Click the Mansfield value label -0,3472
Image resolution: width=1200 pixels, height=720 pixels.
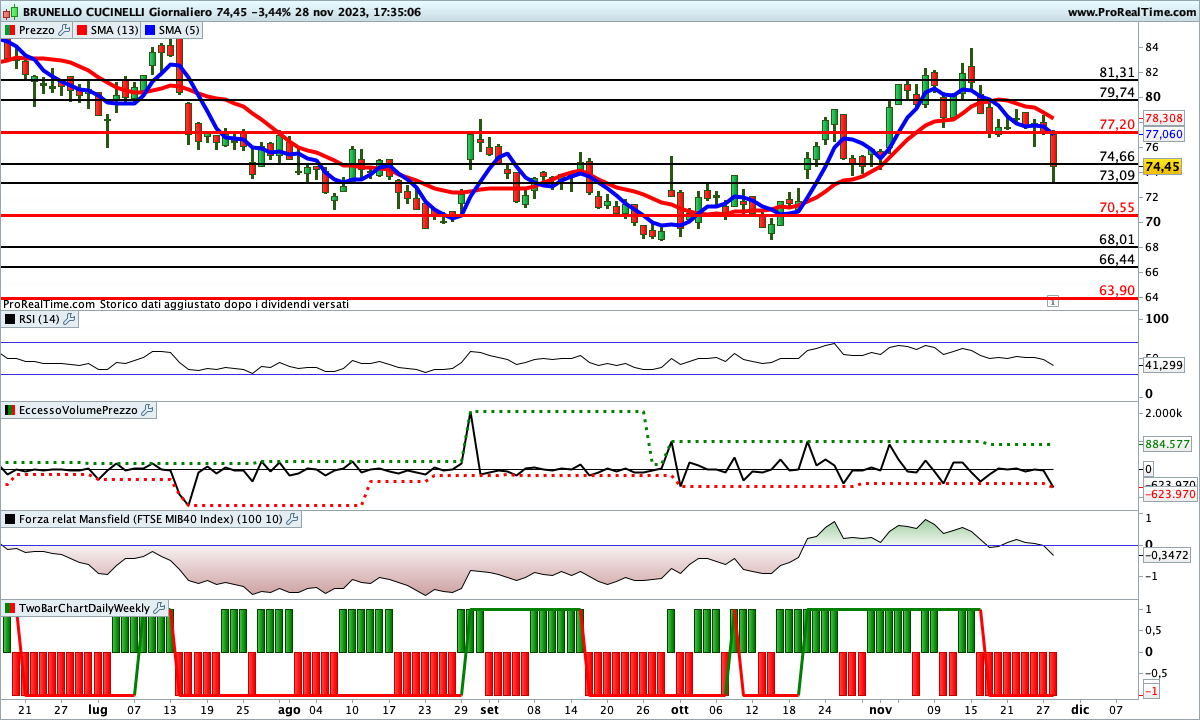click(1167, 553)
